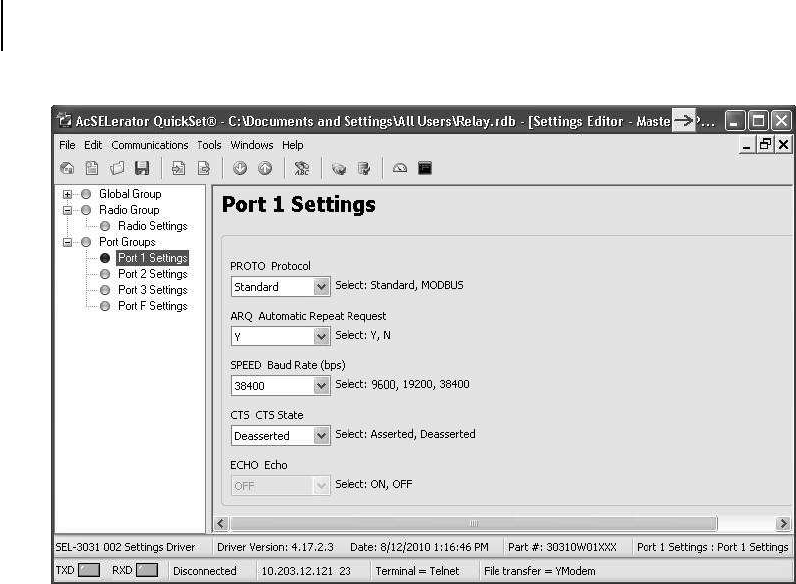This screenshot has height=584, width=796.
Task: Click the round up-arrow toolbar icon
Action: [x=265, y=168]
